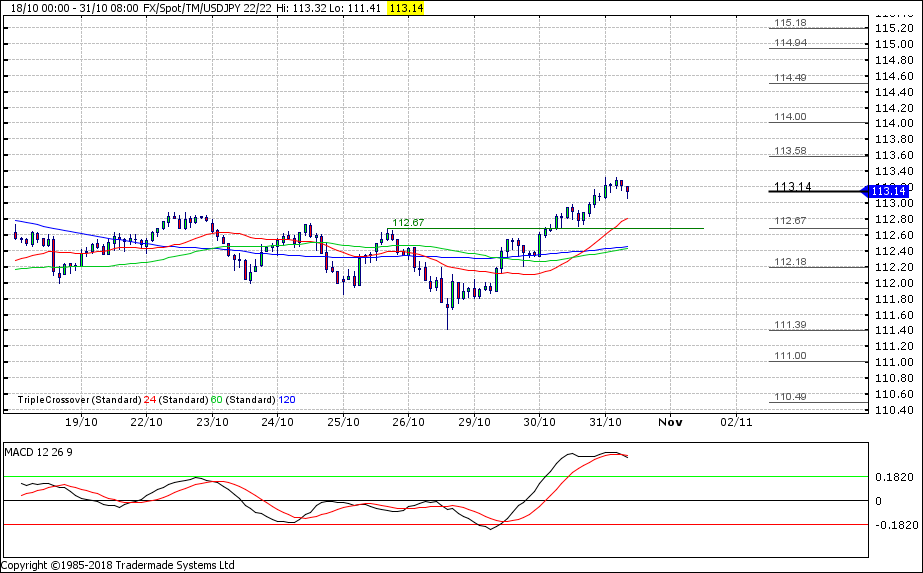Click the yellow-highlighted 113.14 in the header
This screenshot has width=923, height=573.
[406, 8]
